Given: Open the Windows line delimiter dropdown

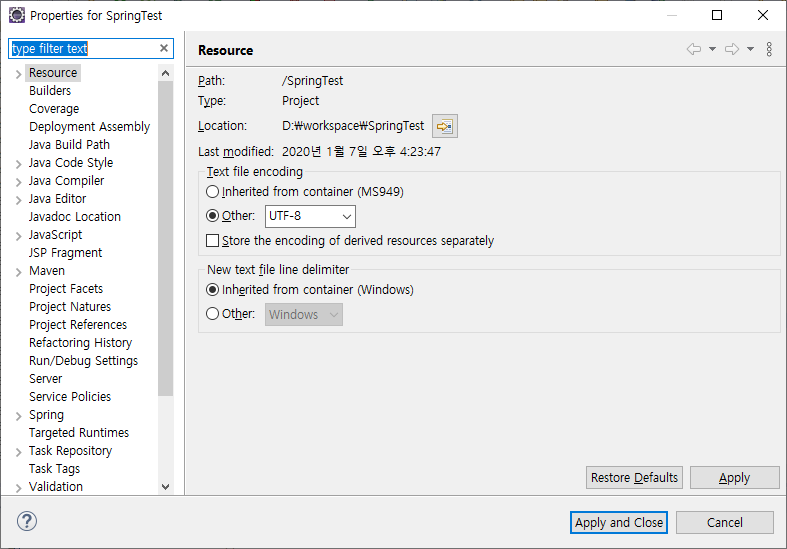Looking at the screenshot, I should click(304, 315).
